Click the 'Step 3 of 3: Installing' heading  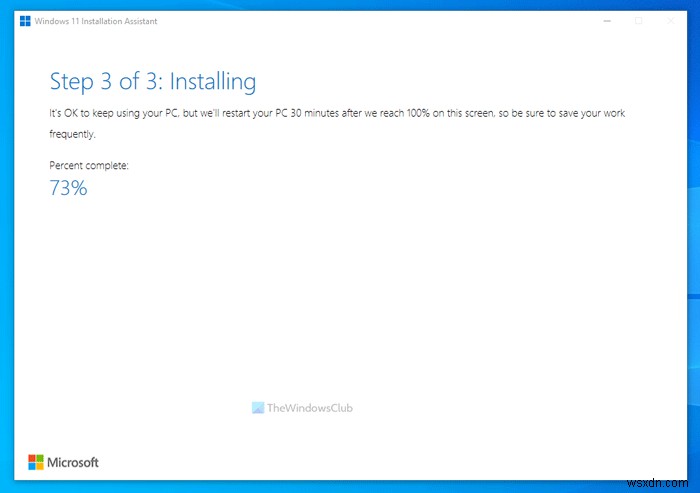[153, 82]
